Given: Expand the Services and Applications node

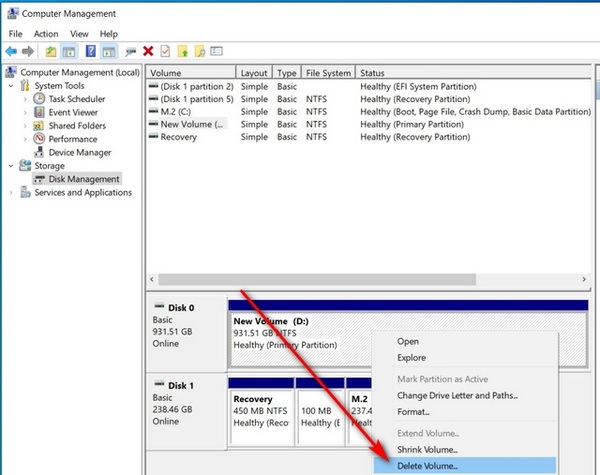Looking at the screenshot, I should coord(11,193).
